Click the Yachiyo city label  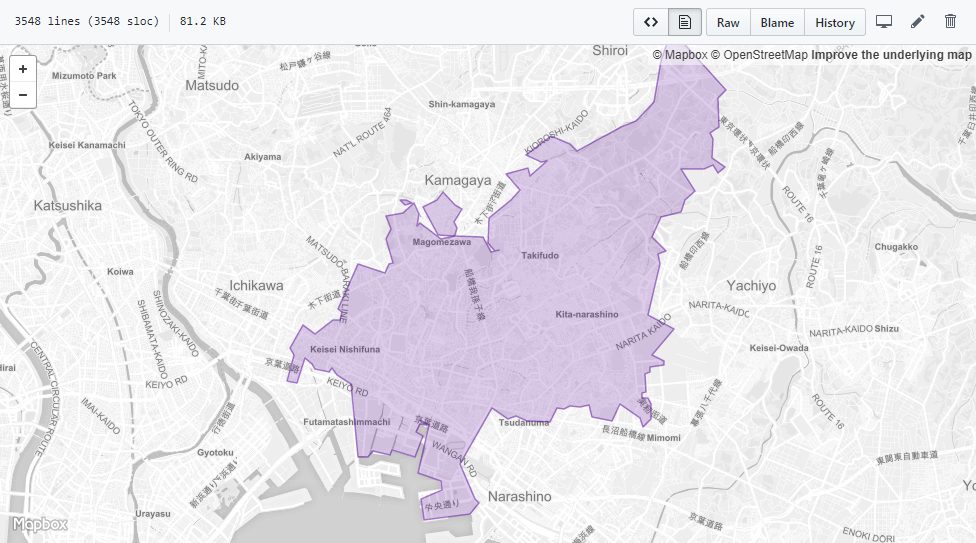point(751,286)
